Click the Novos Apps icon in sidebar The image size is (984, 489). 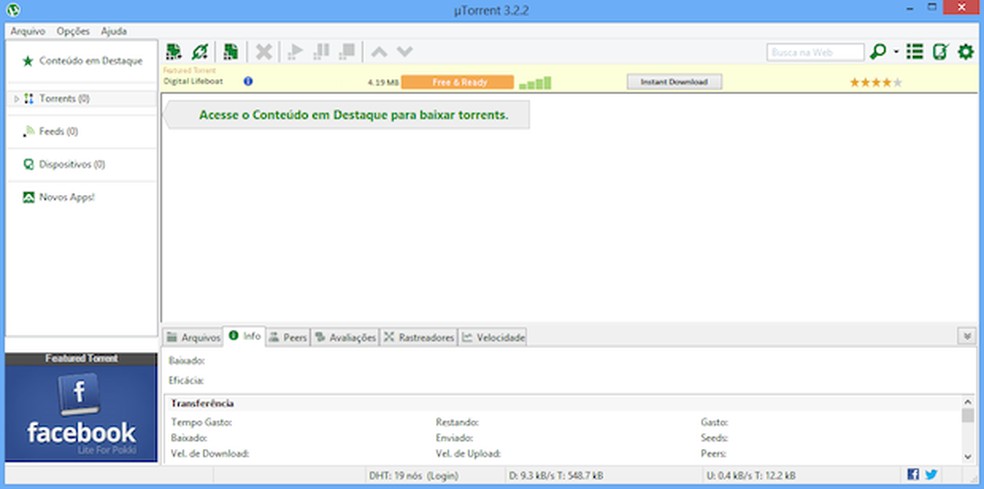coord(28,197)
